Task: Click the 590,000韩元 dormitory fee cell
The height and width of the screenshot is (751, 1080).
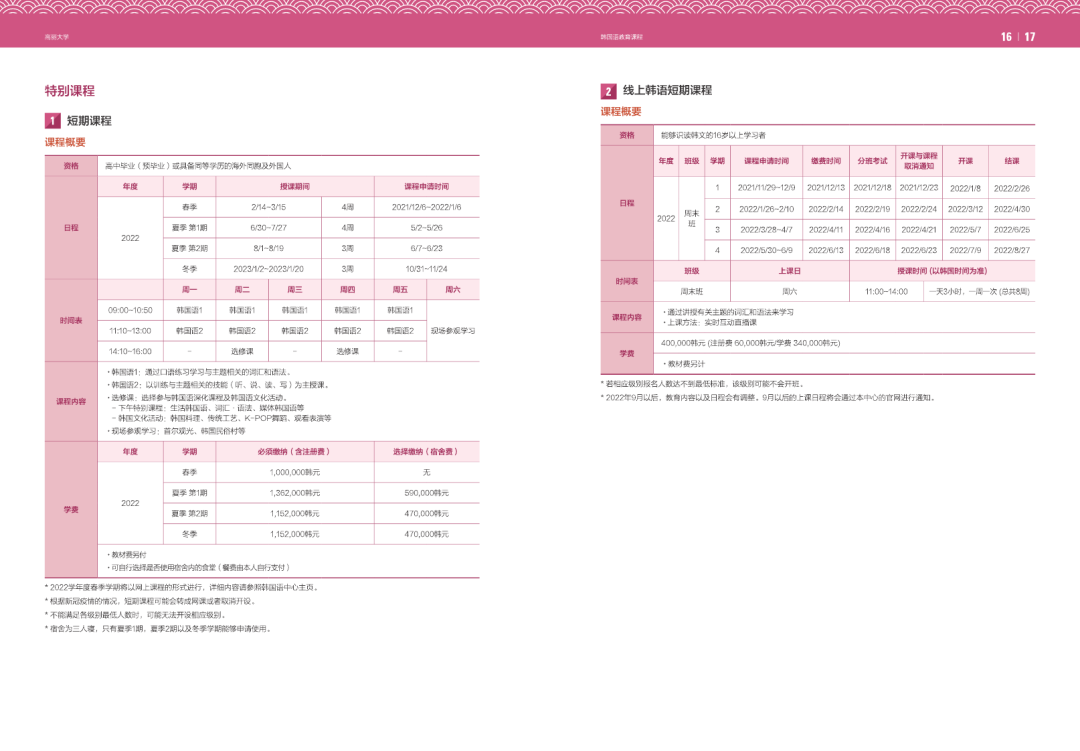Action: pos(427,492)
